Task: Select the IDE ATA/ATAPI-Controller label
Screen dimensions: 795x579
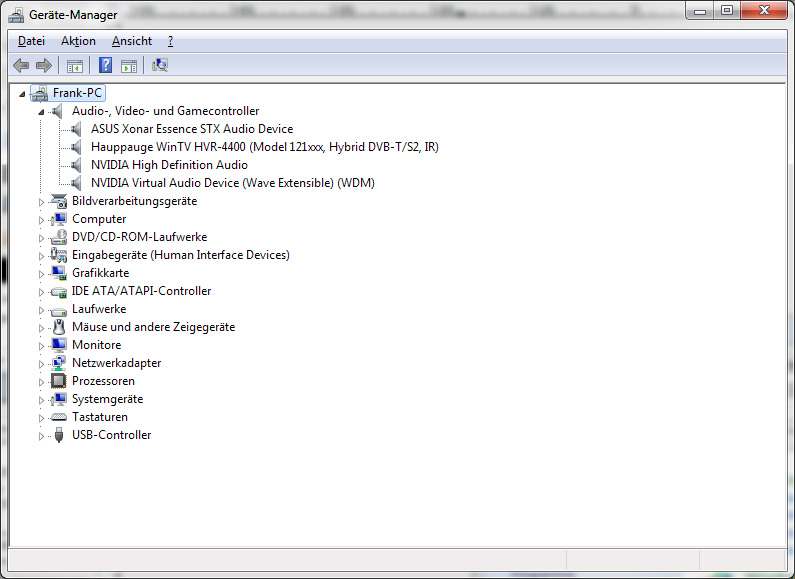Action: click(141, 291)
